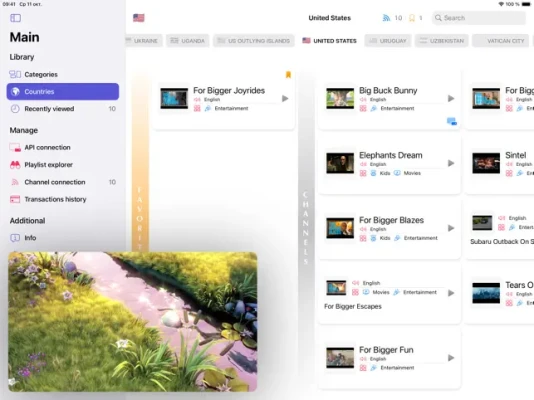Screen dimensions: 534x400
Task: Open For Bigger Escapes thumbnail
Action: click(336, 288)
